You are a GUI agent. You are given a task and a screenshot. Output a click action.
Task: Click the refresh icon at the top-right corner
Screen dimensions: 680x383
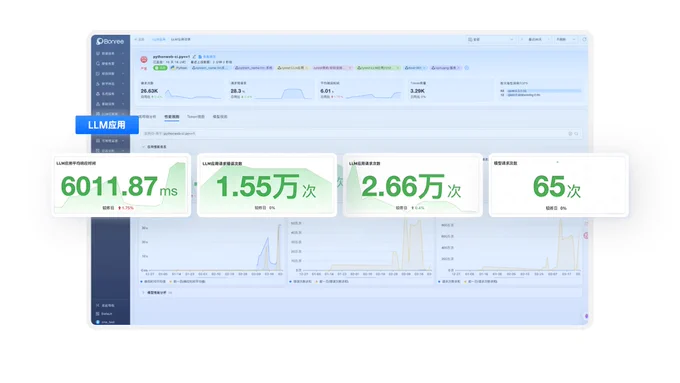coord(584,39)
